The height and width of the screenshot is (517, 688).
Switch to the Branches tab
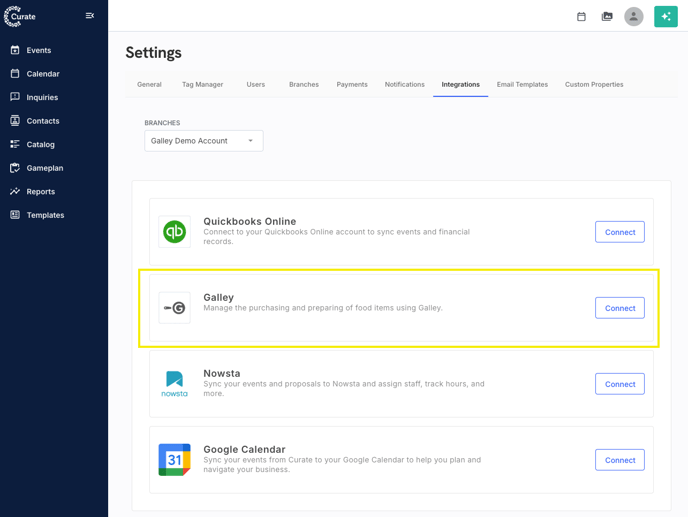click(304, 84)
